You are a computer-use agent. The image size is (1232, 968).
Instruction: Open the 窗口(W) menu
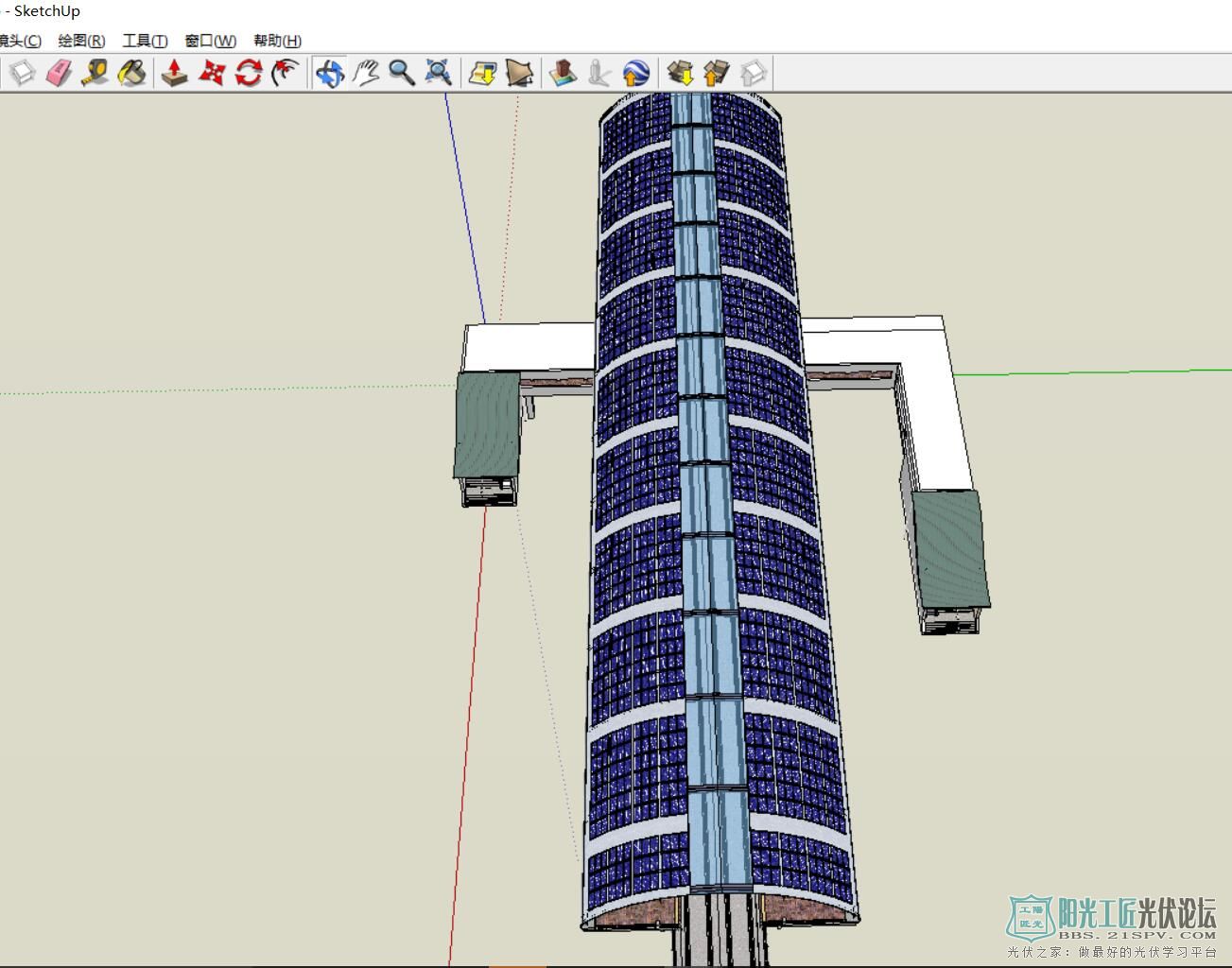(210, 41)
